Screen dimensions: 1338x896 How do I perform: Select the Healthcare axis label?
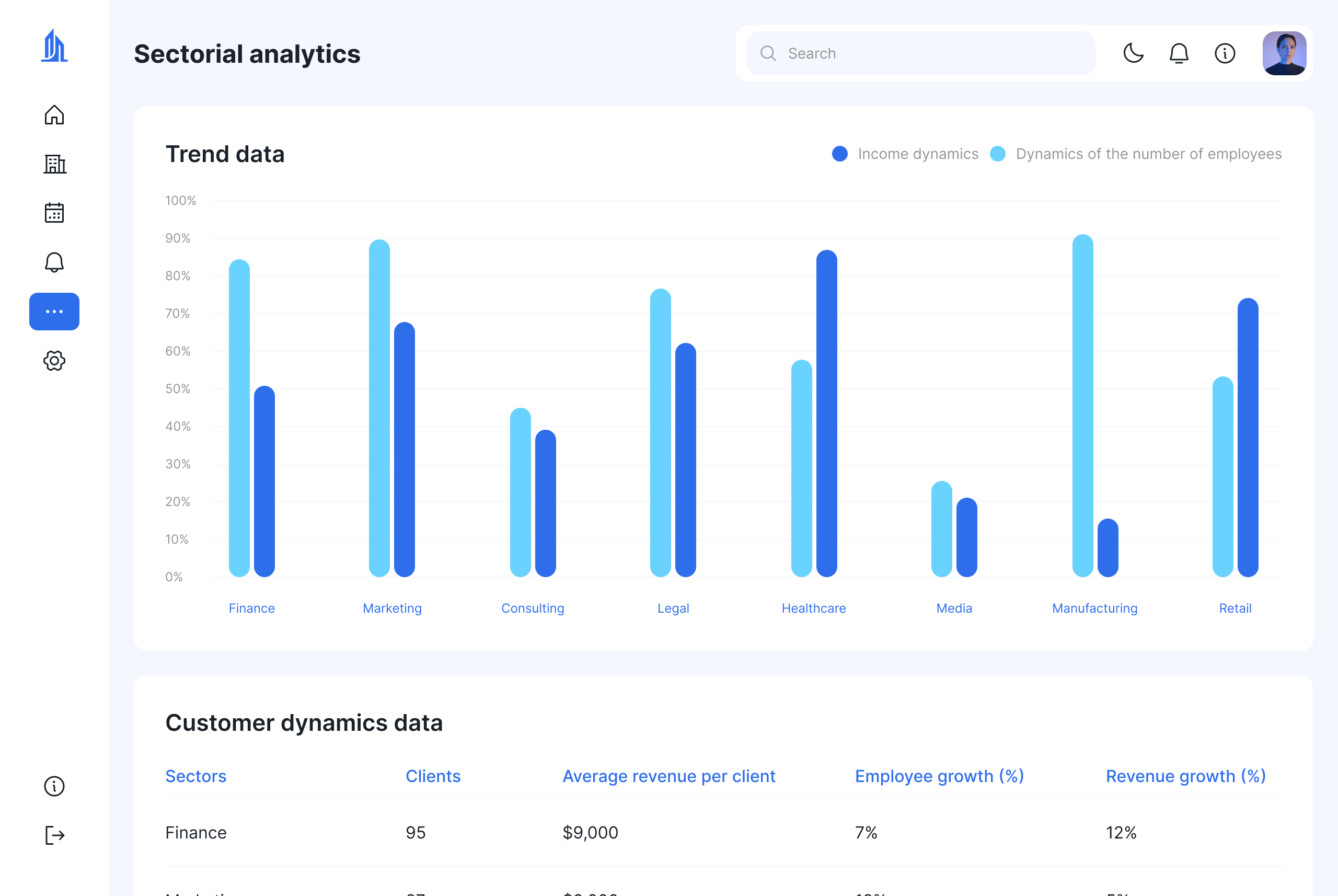(814, 608)
